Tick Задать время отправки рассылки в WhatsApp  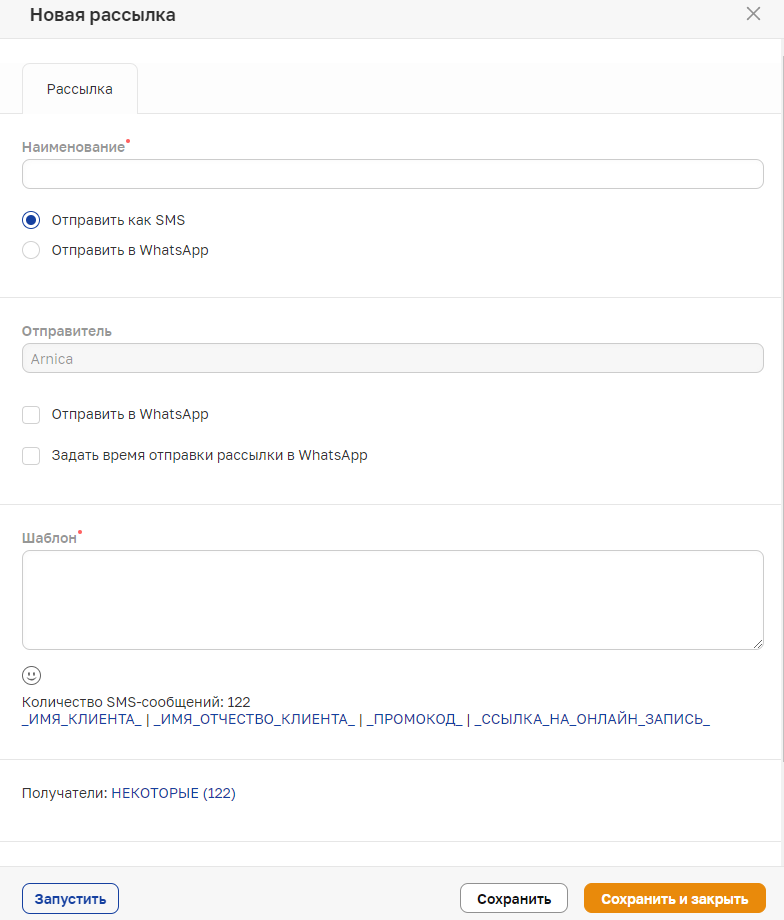tap(31, 456)
